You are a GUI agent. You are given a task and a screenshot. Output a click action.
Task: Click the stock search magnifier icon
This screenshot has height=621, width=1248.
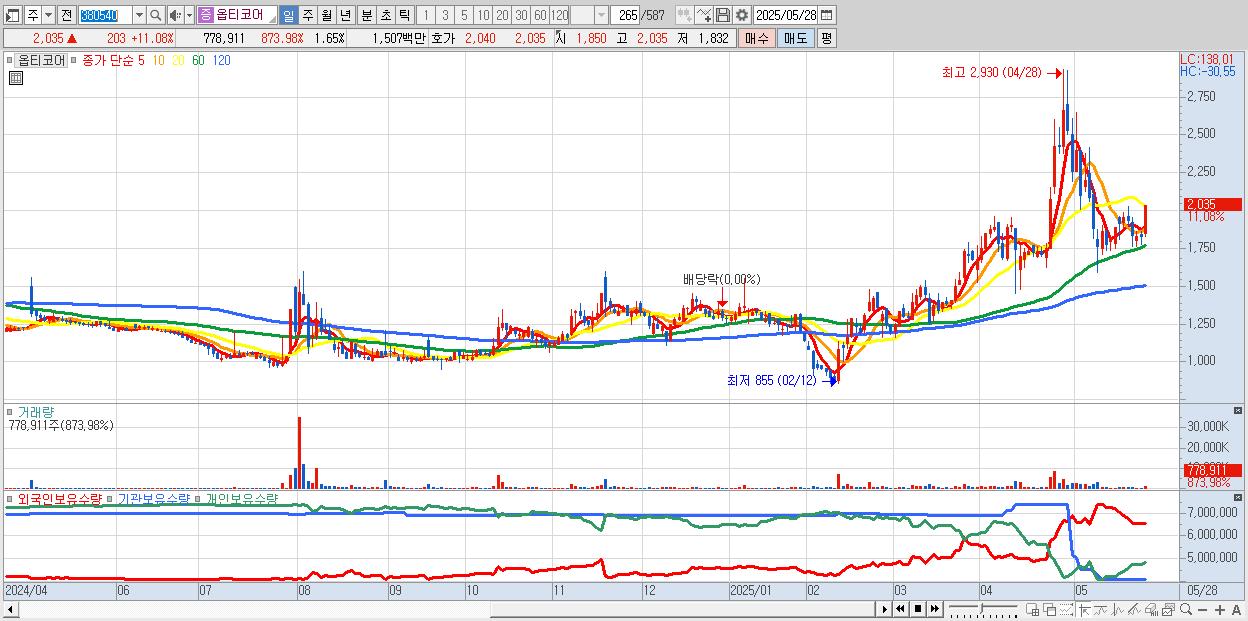(x=155, y=15)
